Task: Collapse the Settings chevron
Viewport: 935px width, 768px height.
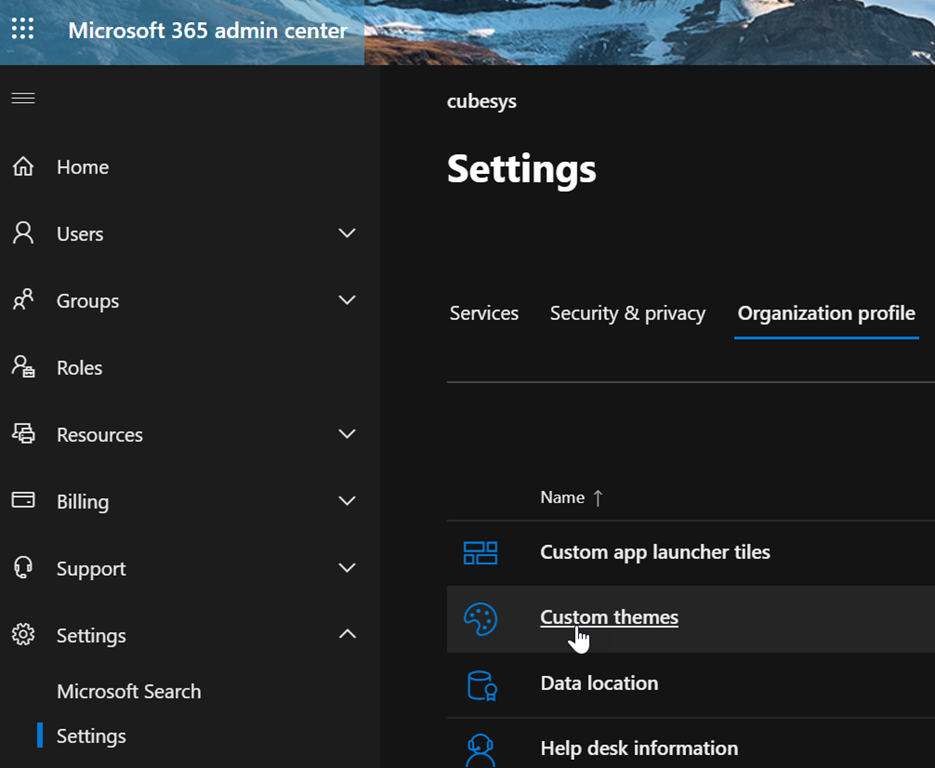Action: tap(347, 634)
